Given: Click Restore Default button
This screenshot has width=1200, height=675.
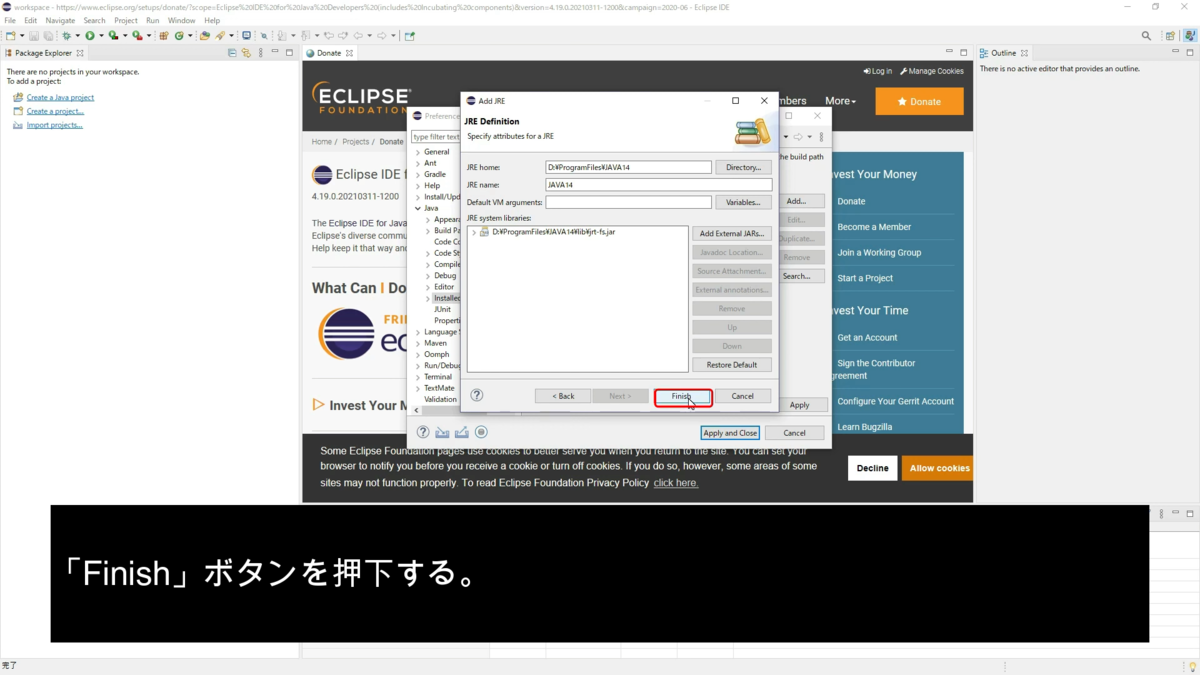Looking at the screenshot, I should click(732, 365).
